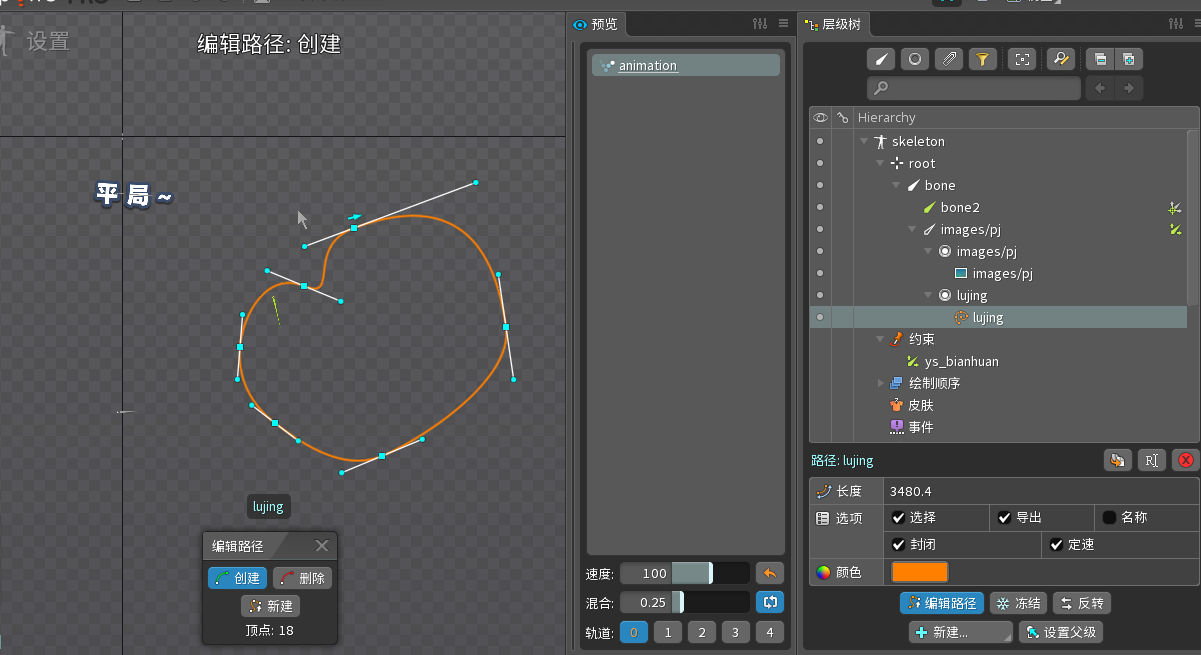Click the 皮肤 skin shirt icon

[x=896, y=405]
